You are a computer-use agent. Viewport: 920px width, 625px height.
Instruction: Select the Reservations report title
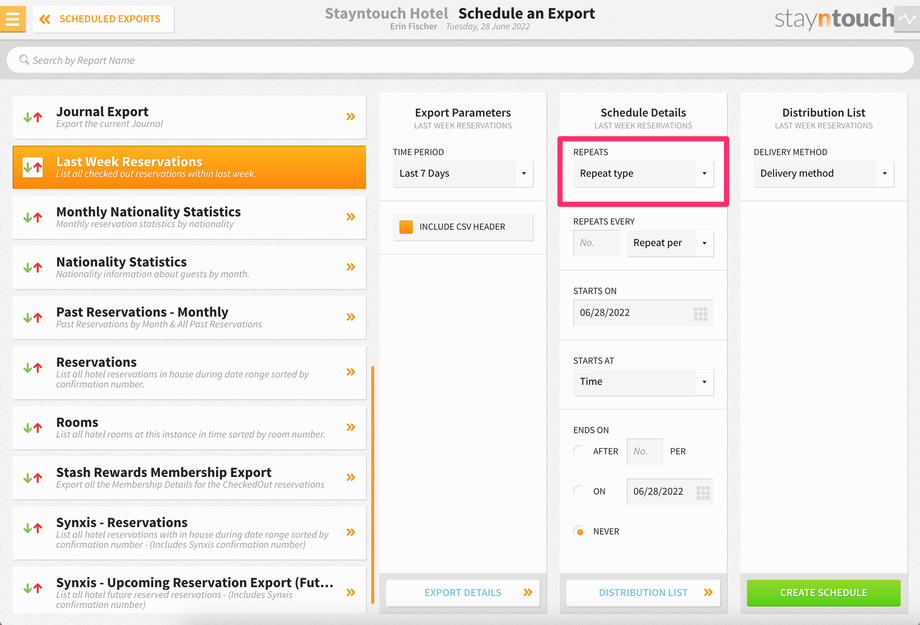point(96,362)
